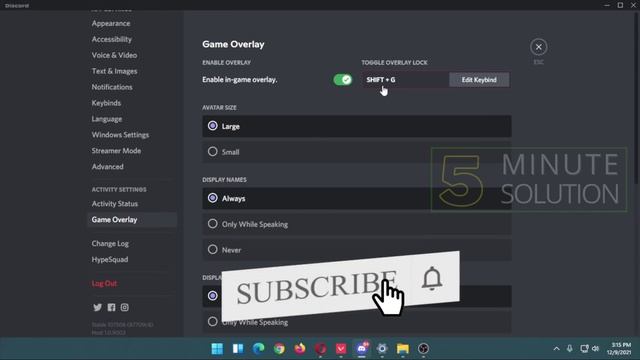Launch Google Chrome from taskbar
Image resolution: width=640 pixels, height=360 pixels.
pos(279,349)
